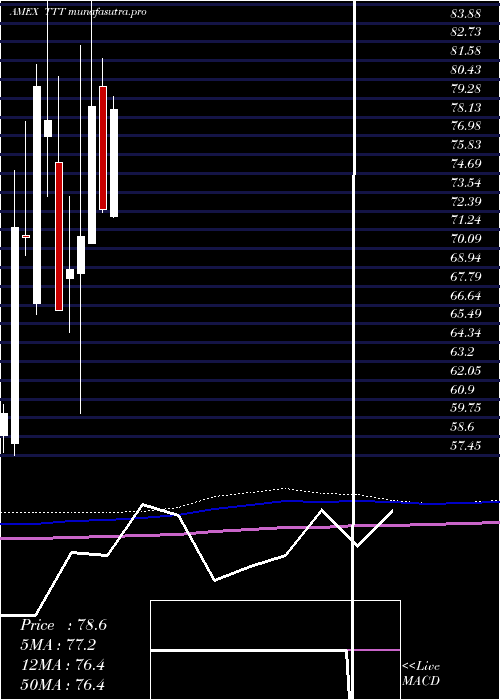
Task: Click the Price : 78.6 readout
Action: click(x=63, y=625)
